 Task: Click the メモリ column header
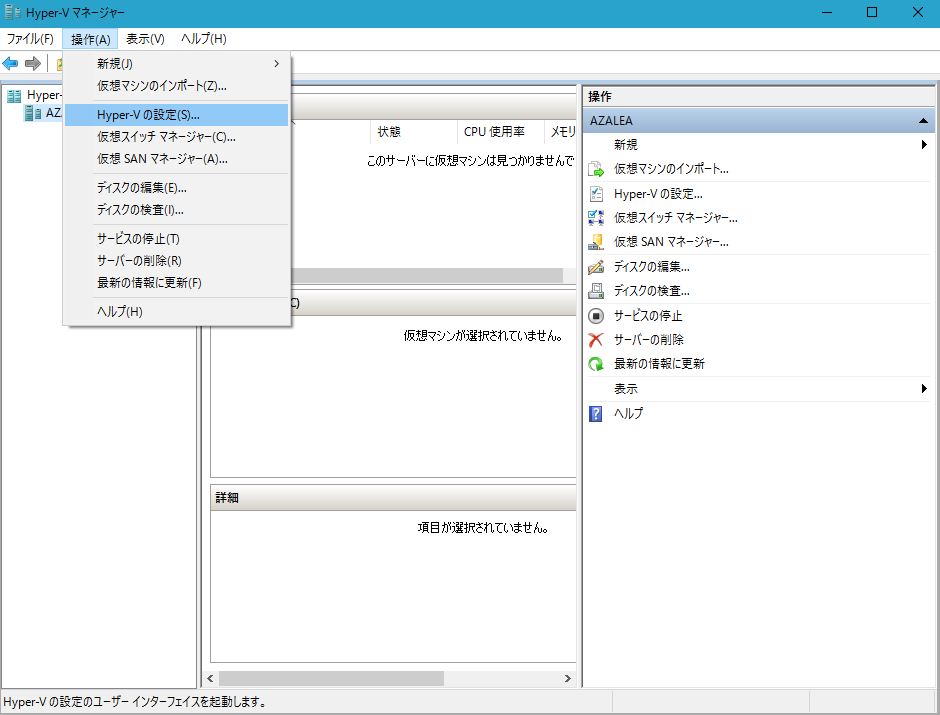[x=561, y=132]
